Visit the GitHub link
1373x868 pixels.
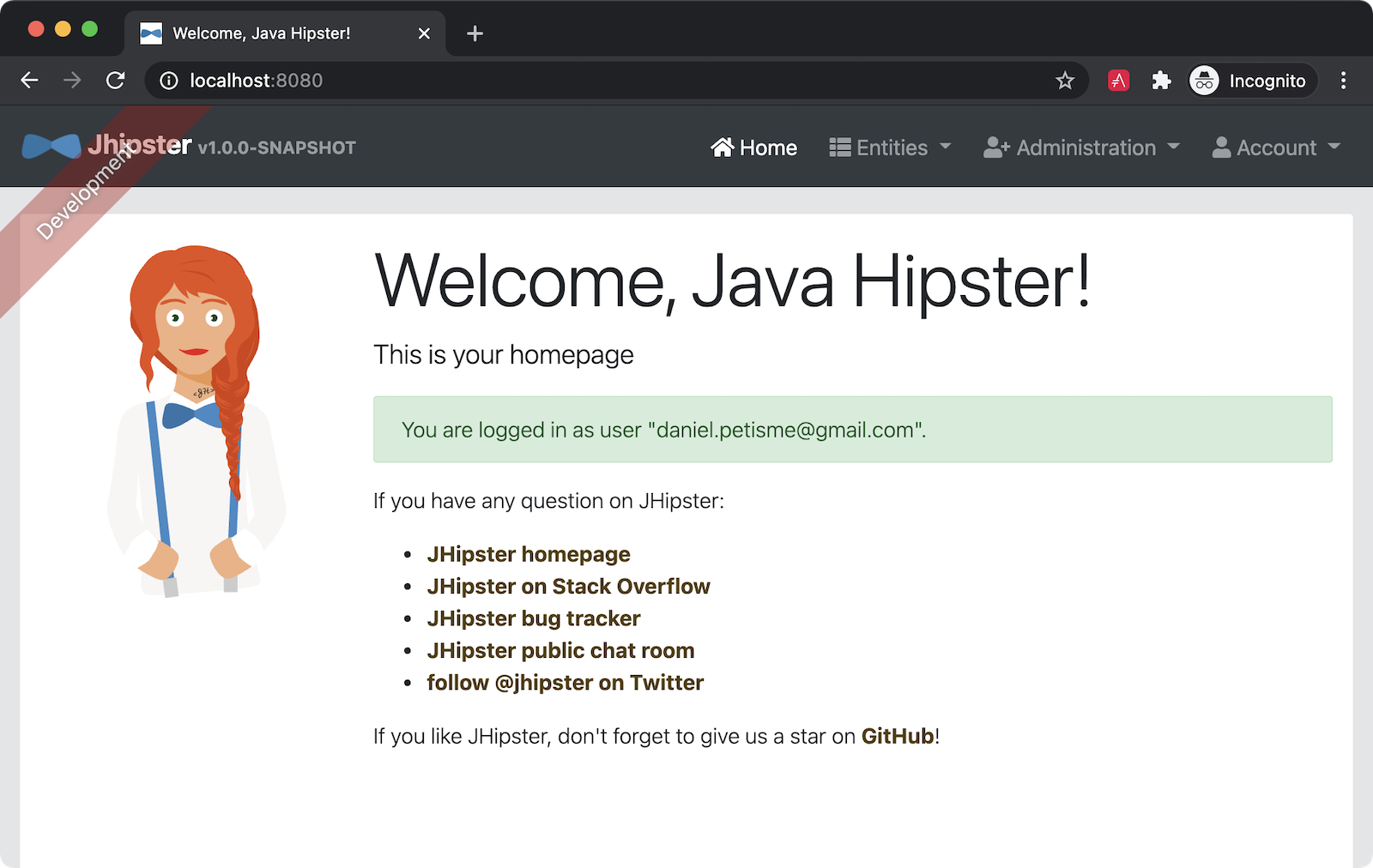tap(898, 736)
